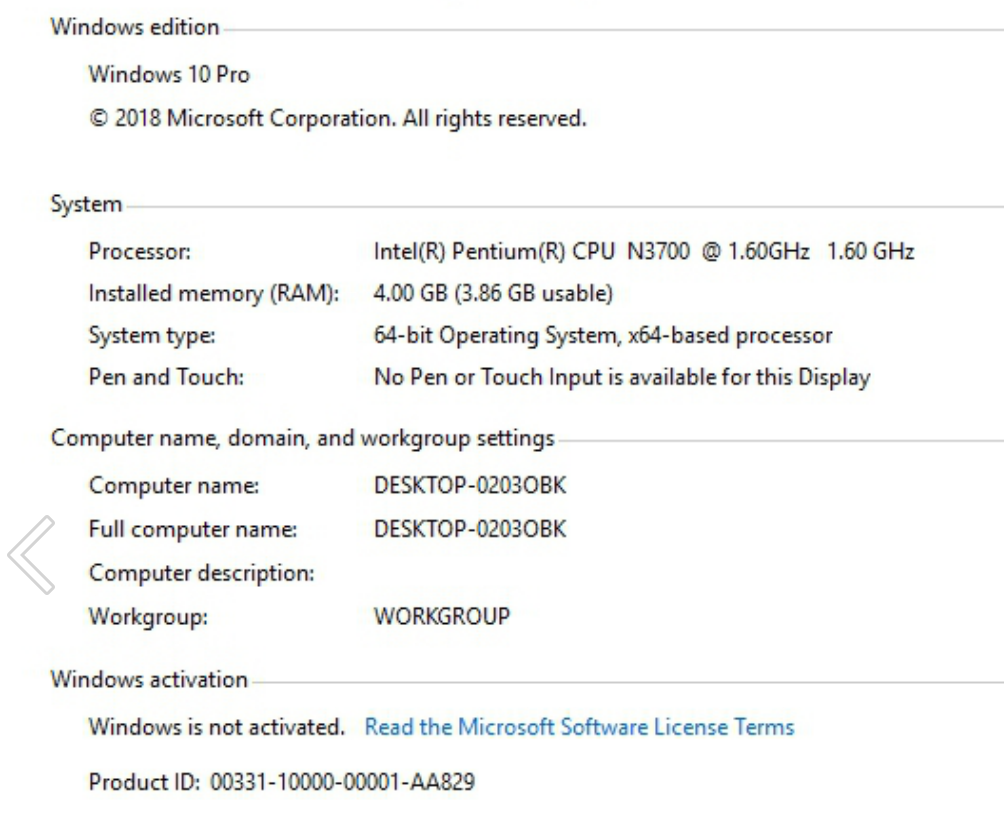The height and width of the screenshot is (816, 1004).
Task: Click the System section heading
Action: pos(86,204)
